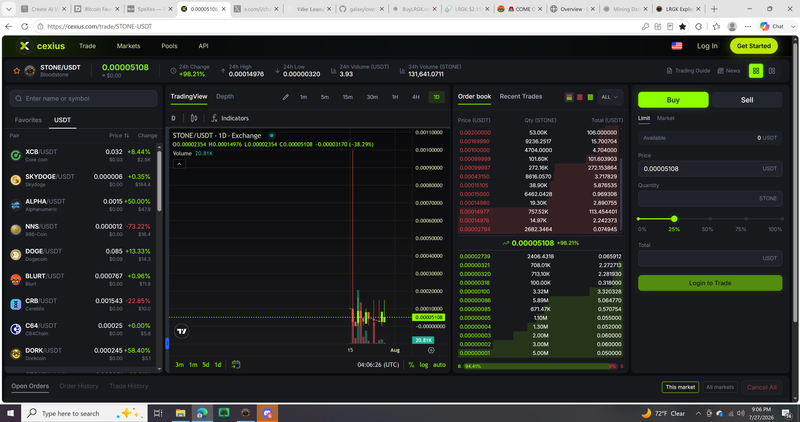
Task: Select the Sell side toggle
Action: tap(746, 100)
